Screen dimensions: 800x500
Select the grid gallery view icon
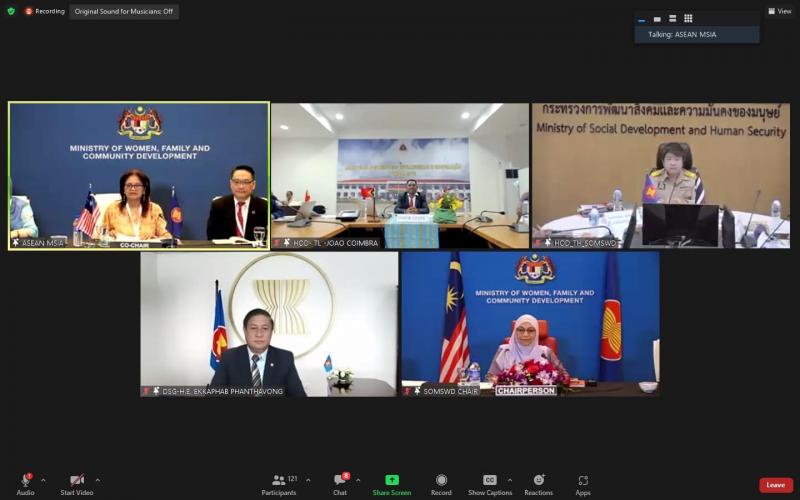[688, 18]
